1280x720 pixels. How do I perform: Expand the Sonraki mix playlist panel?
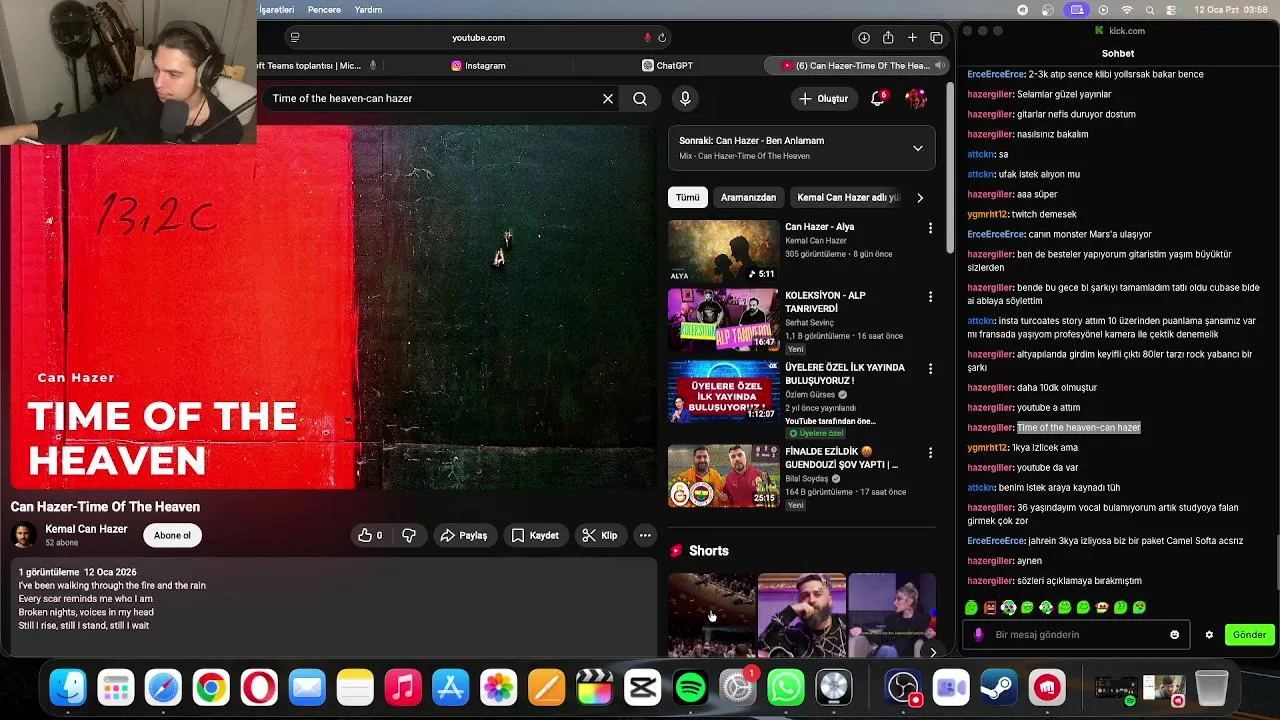917,148
